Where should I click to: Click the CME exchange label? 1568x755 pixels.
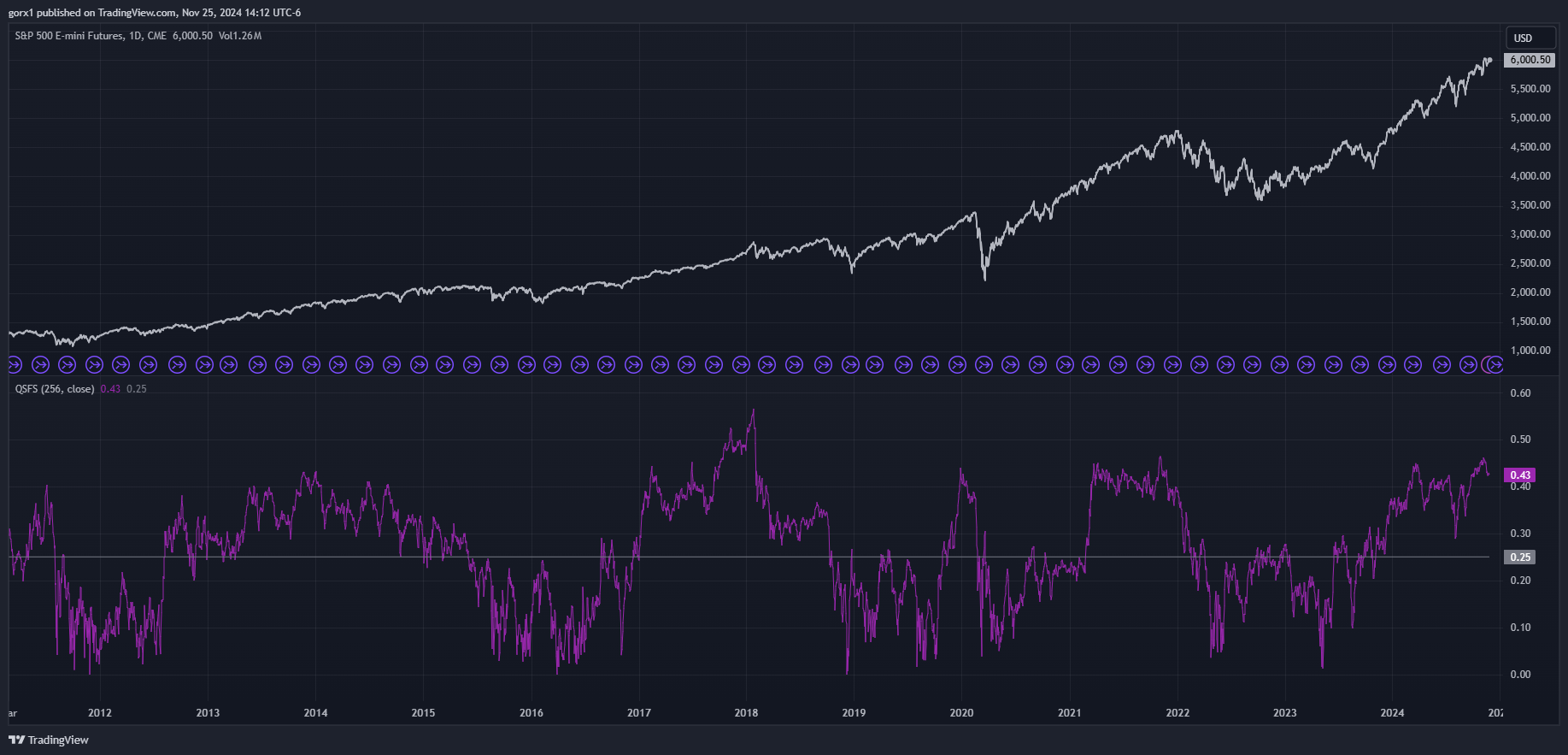156,36
